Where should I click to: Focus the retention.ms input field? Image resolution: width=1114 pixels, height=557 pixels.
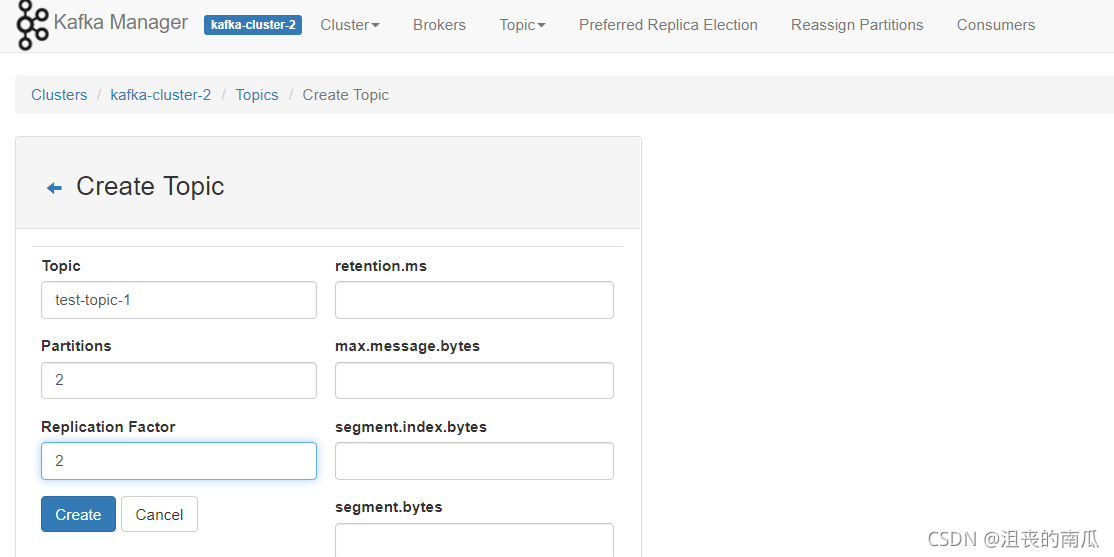click(x=474, y=300)
